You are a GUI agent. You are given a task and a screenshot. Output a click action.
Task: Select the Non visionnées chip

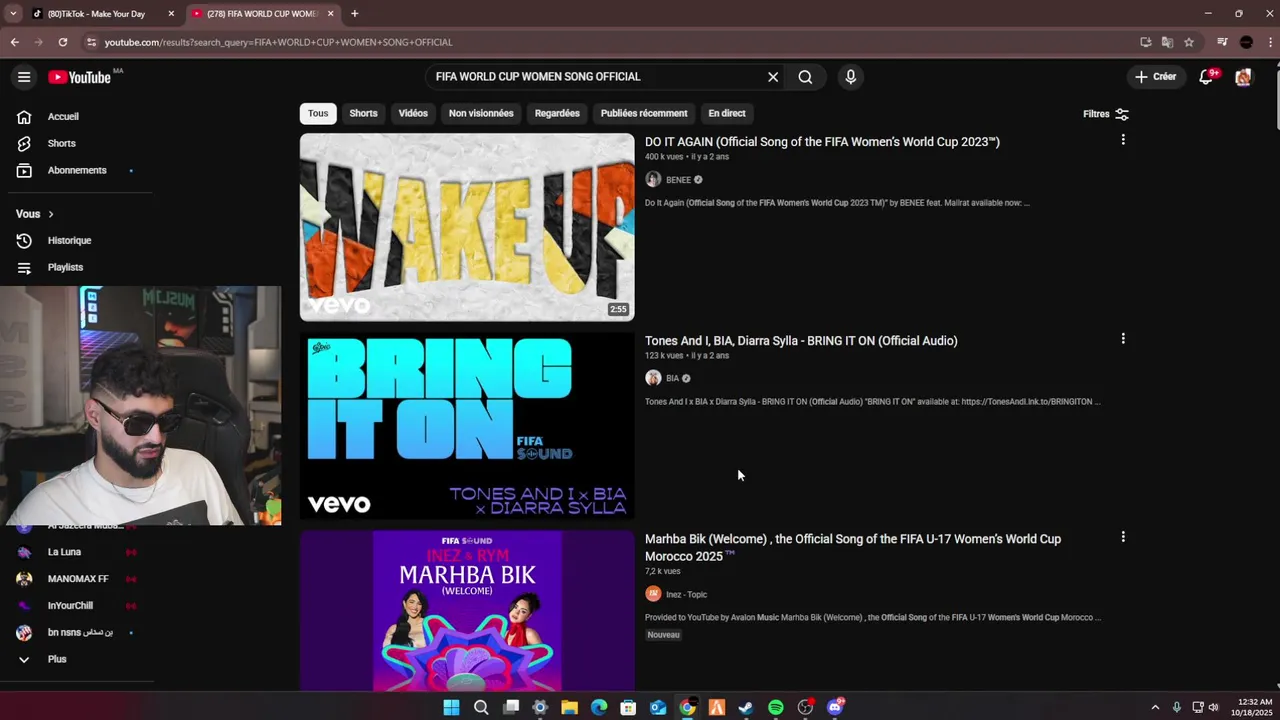481,113
